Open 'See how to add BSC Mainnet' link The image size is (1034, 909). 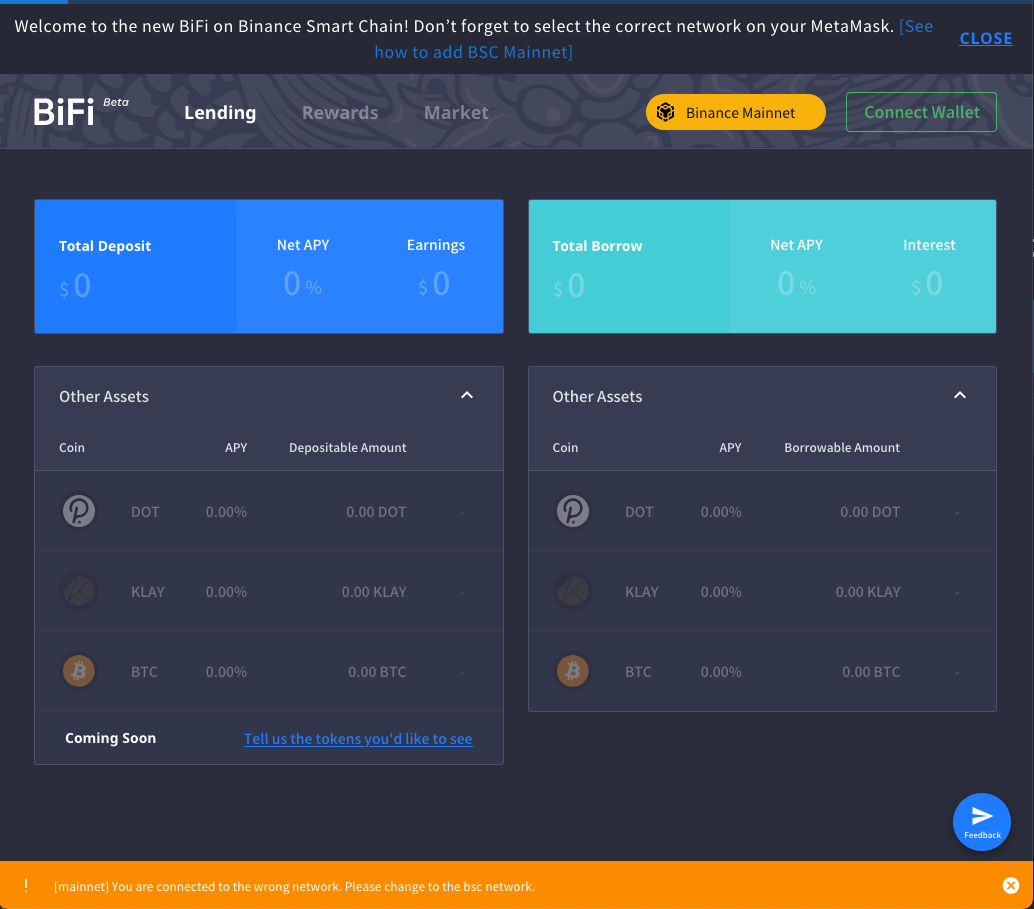tap(473, 52)
